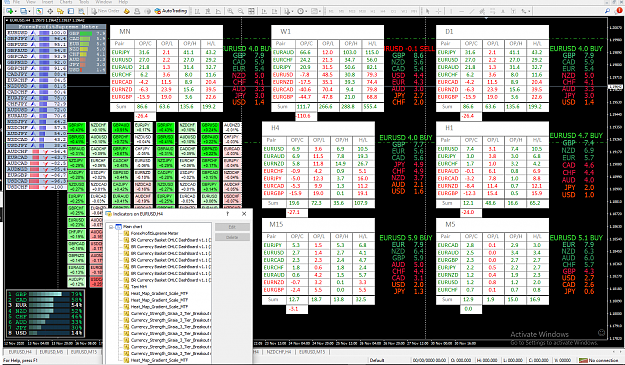
Task: Open the Insert menu
Action: click(47, 2)
